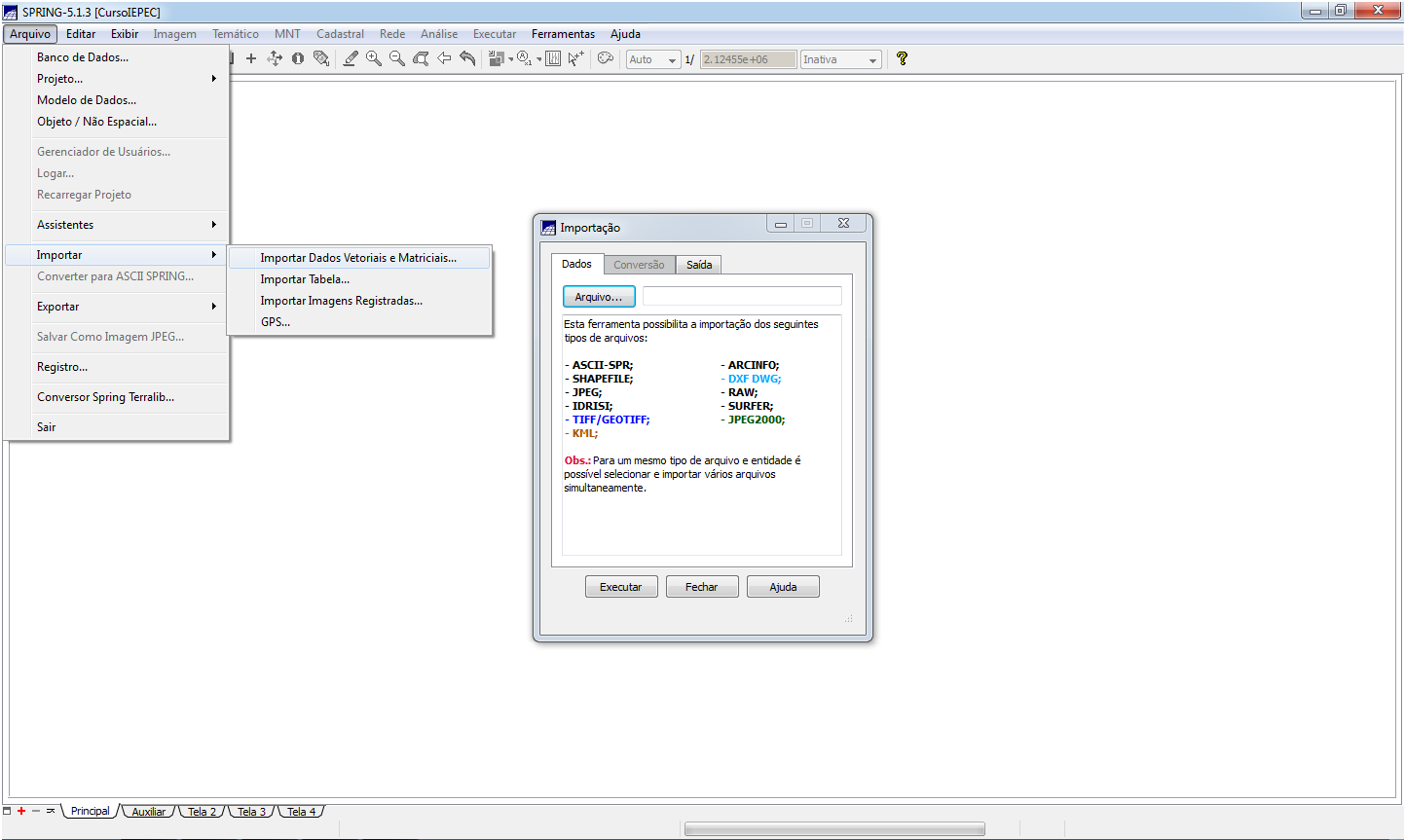Viewport: 1406px width, 840px height.
Task: Open the Editar menu
Action: (81, 34)
